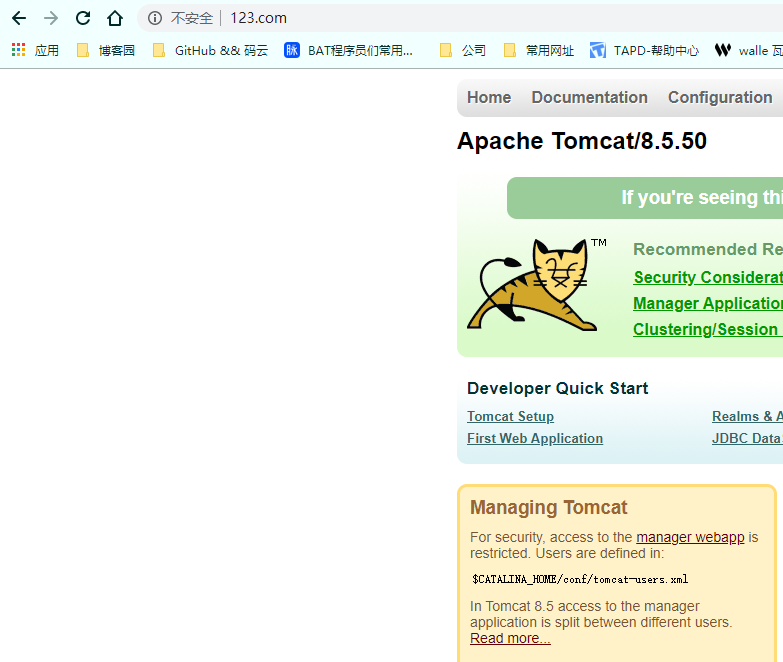Follow the Read more... link
The width and height of the screenshot is (783, 662).
[510, 639]
